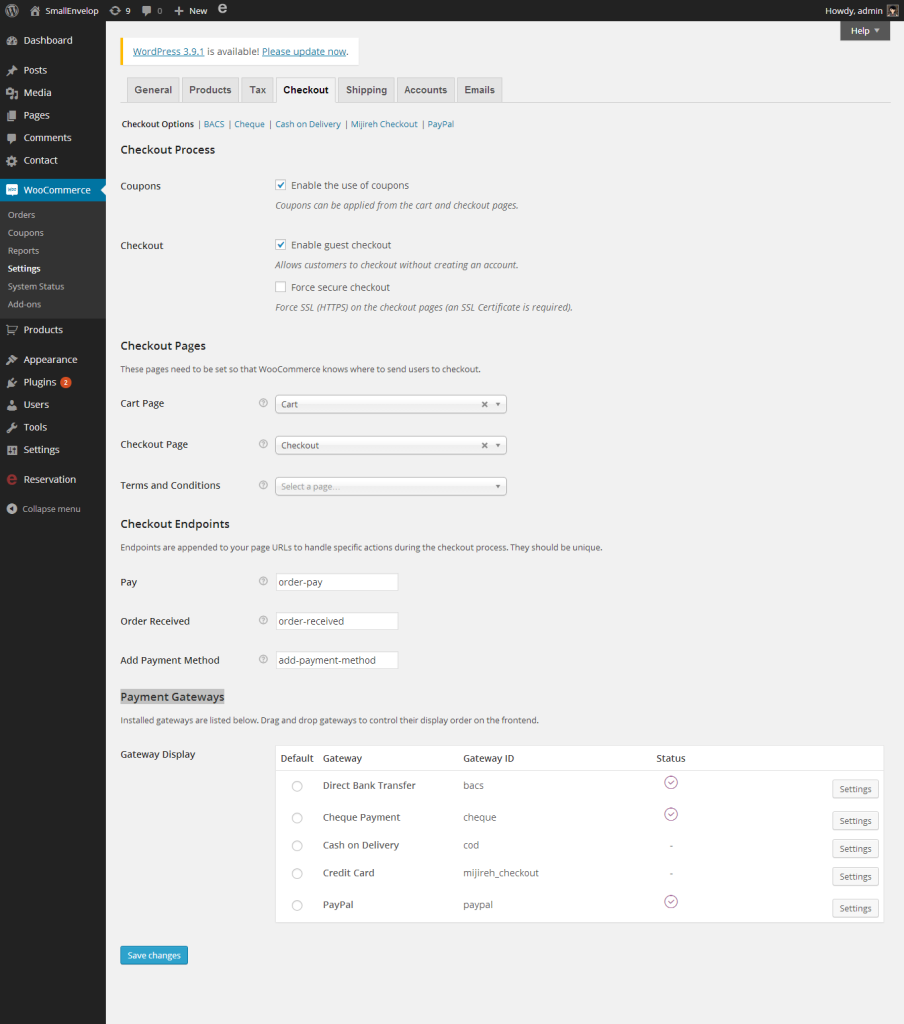This screenshot has width=904, height=1024.
Task: Switch to the Products settings tab
Action: (210, 90)
